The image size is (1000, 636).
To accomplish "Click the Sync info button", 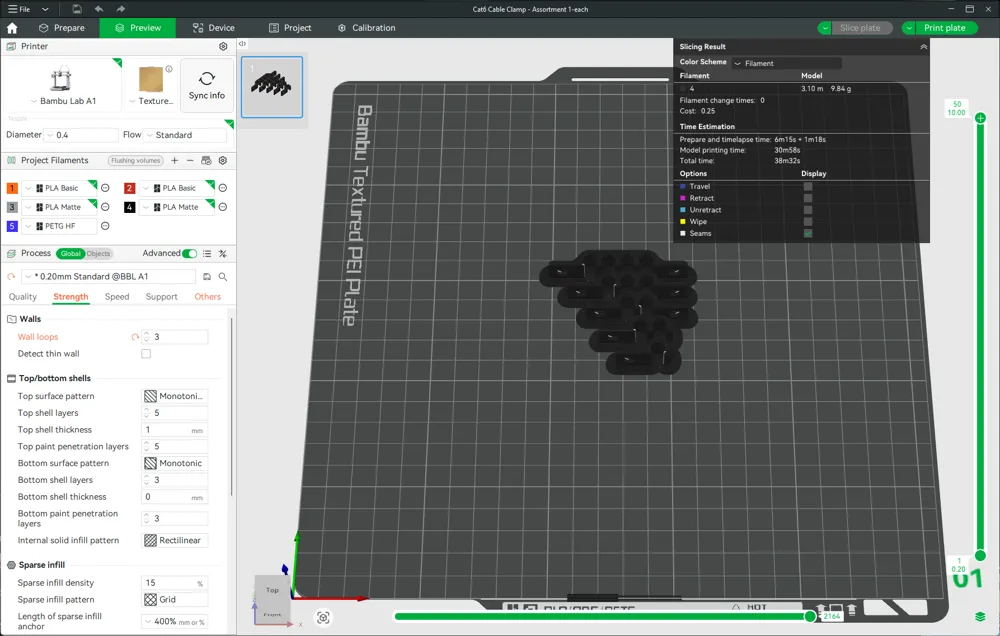I will click(207, 85).
